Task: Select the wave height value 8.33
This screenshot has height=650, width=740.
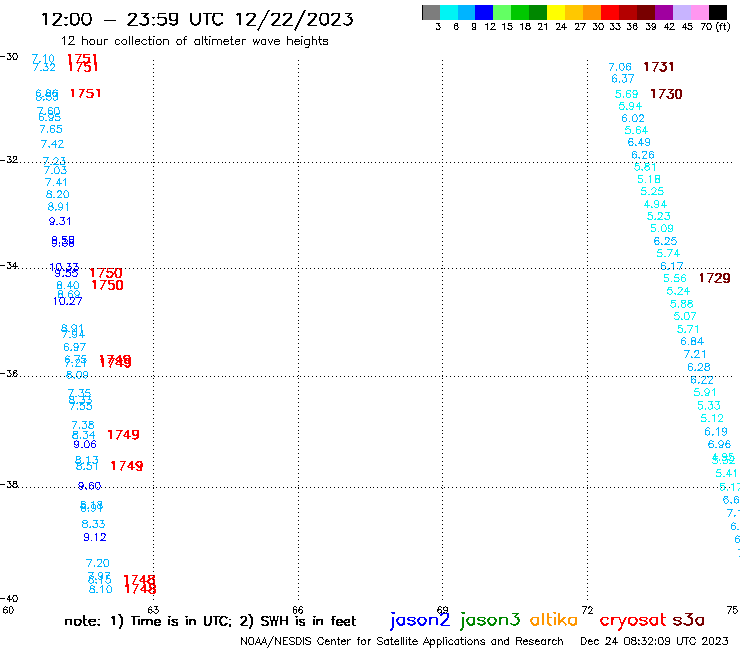Action: coord(93,524)
